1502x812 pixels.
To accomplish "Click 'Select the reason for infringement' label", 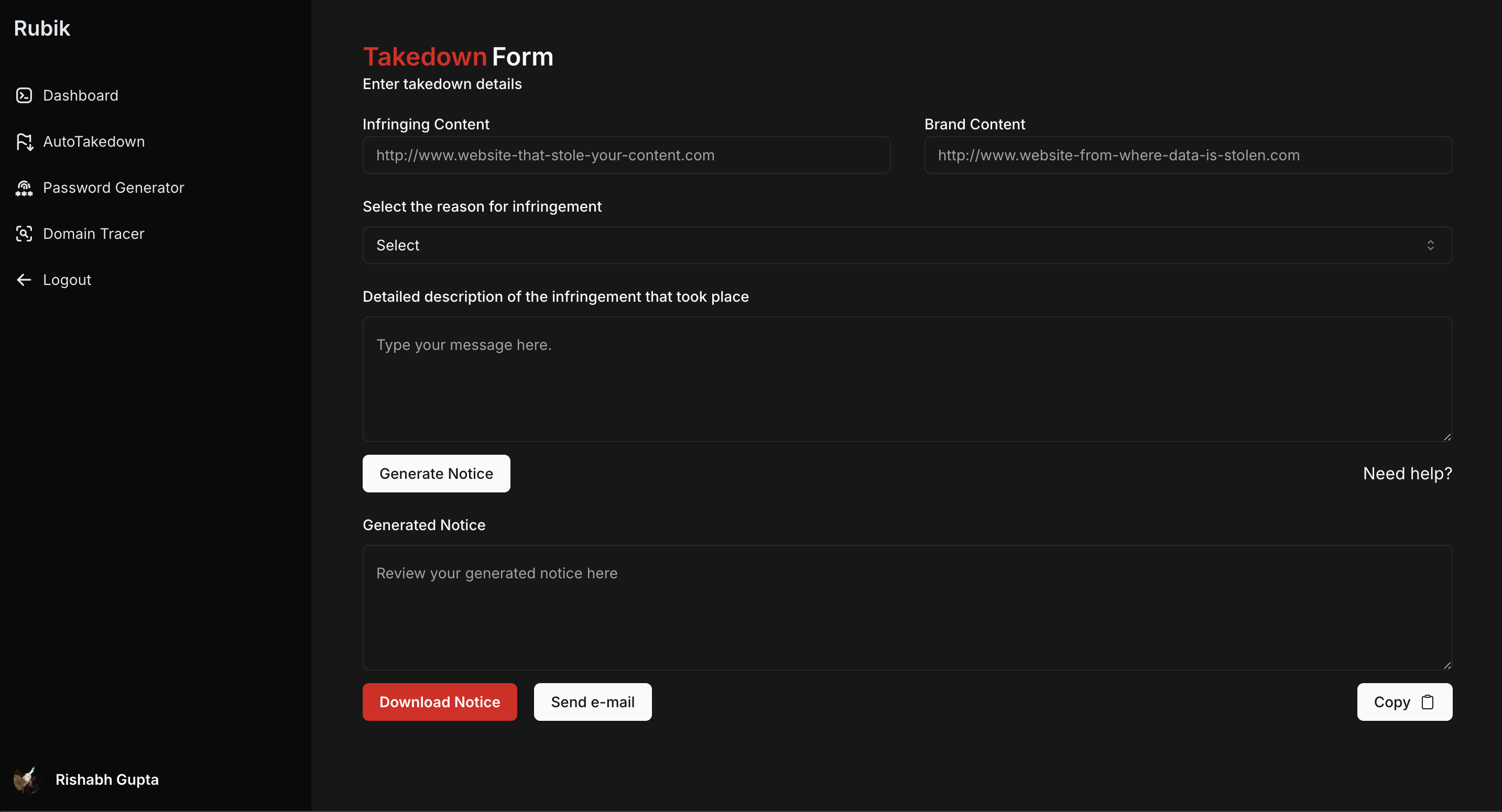I will pyautogui.click(x=482, y=207).
